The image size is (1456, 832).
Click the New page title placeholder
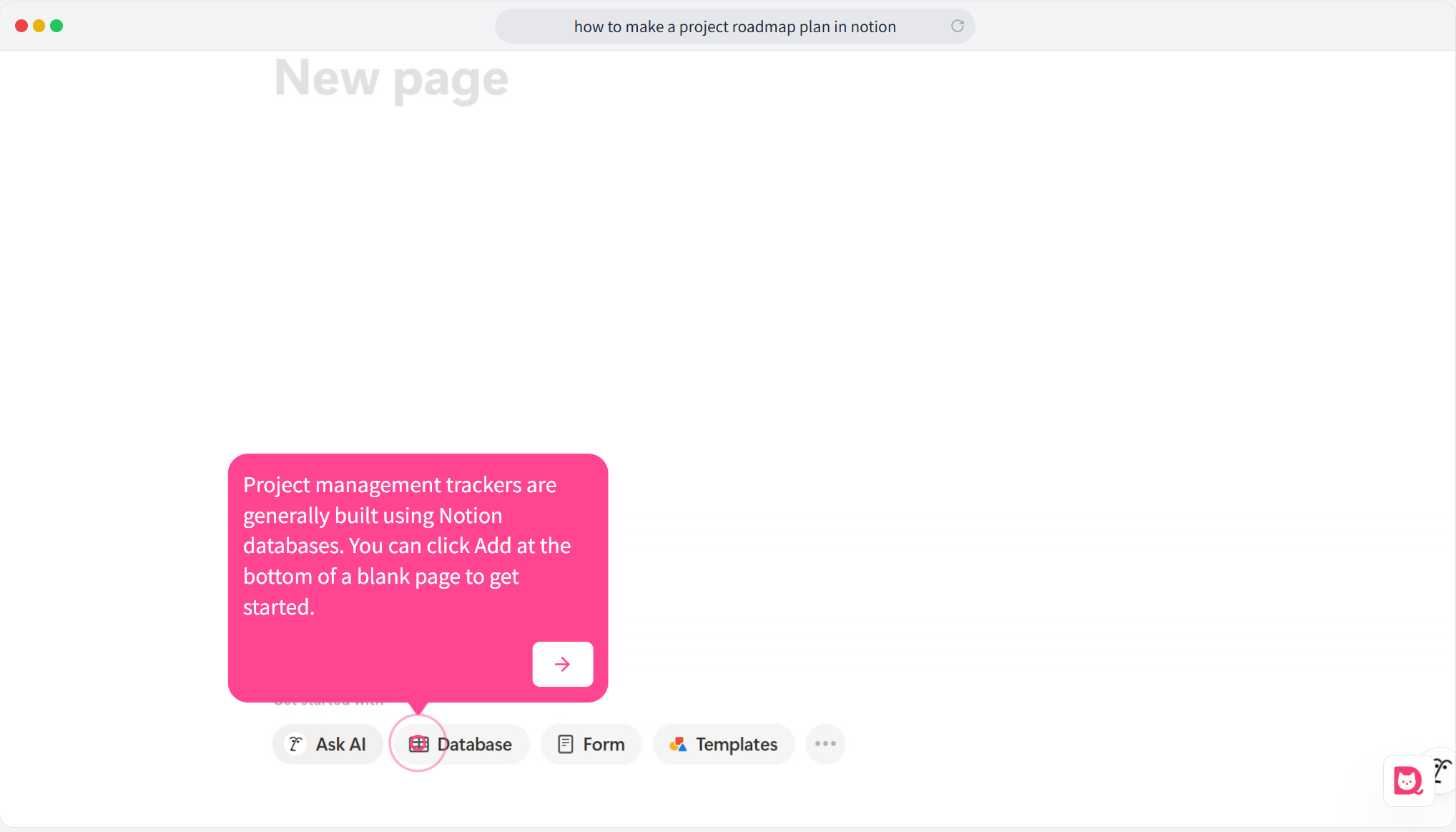point(391,79)
